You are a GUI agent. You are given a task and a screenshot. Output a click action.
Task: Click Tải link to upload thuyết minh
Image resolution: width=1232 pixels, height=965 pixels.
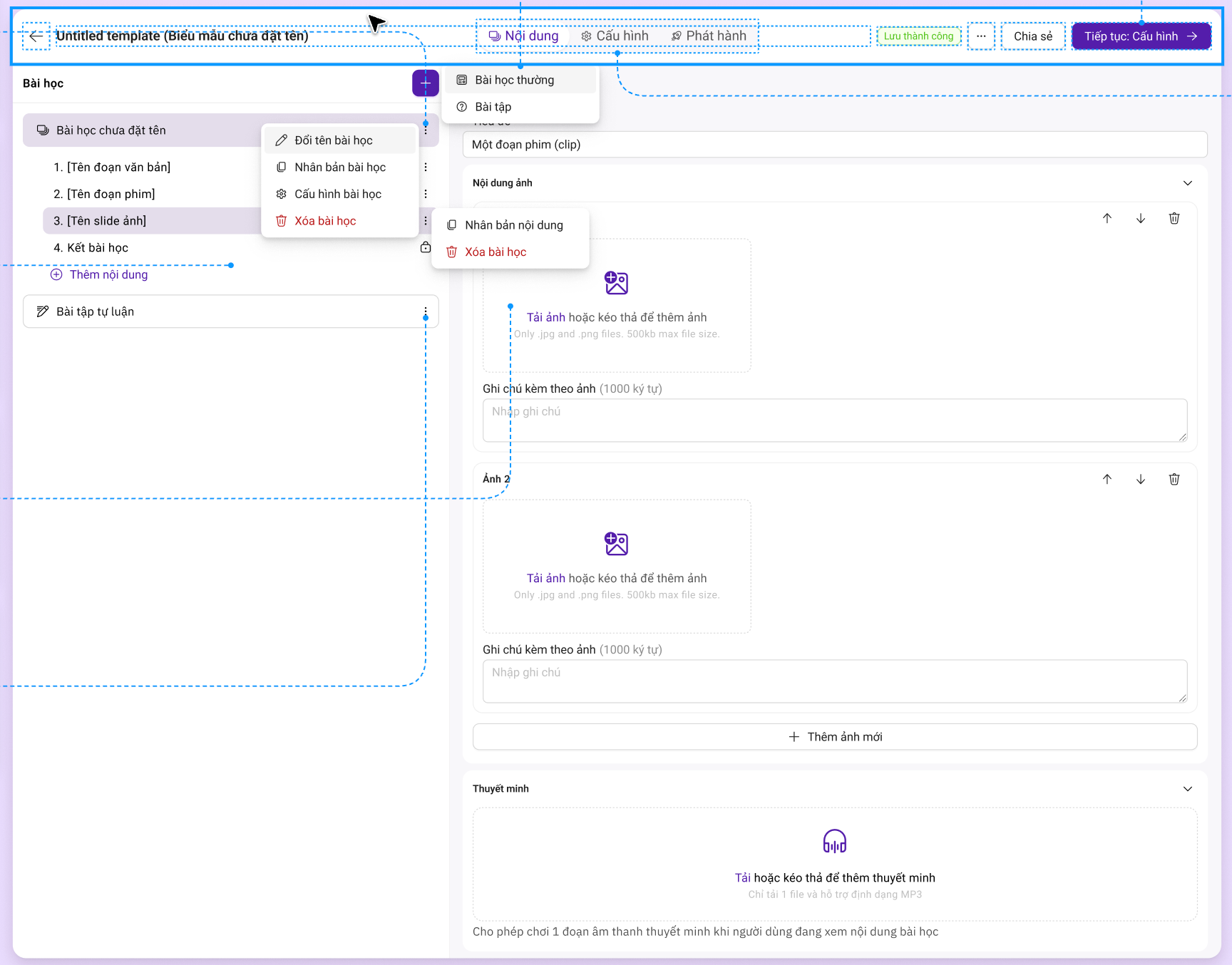coord(742,878)
